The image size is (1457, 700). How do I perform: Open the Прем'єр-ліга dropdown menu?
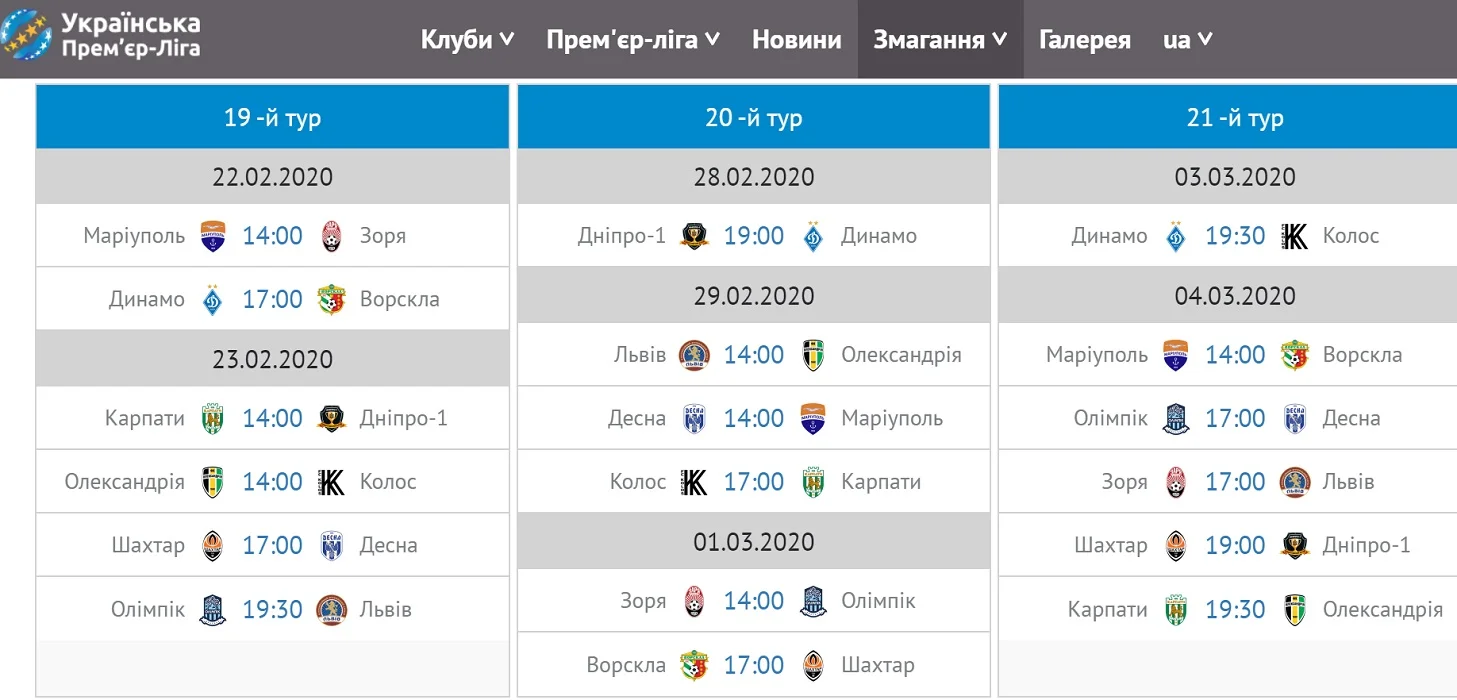point(633,40)
